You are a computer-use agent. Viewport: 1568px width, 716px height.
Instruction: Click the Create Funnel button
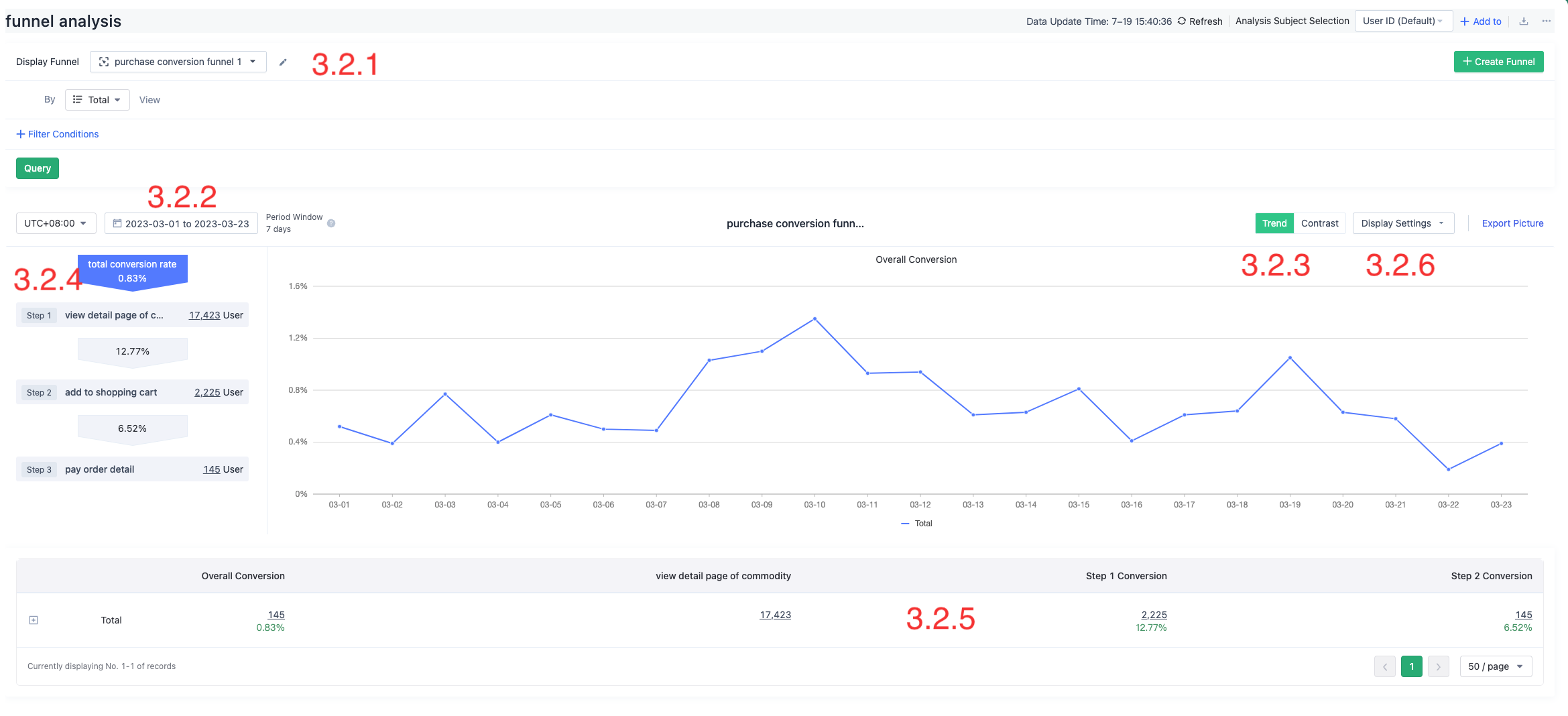coord(1498,62)
